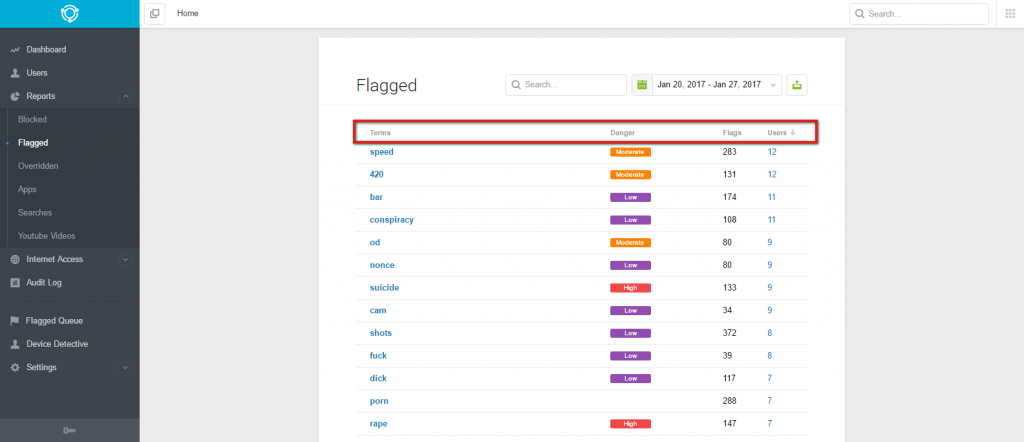
Task: Click the Low badge on 'bar' row
Action: [630, 197]
